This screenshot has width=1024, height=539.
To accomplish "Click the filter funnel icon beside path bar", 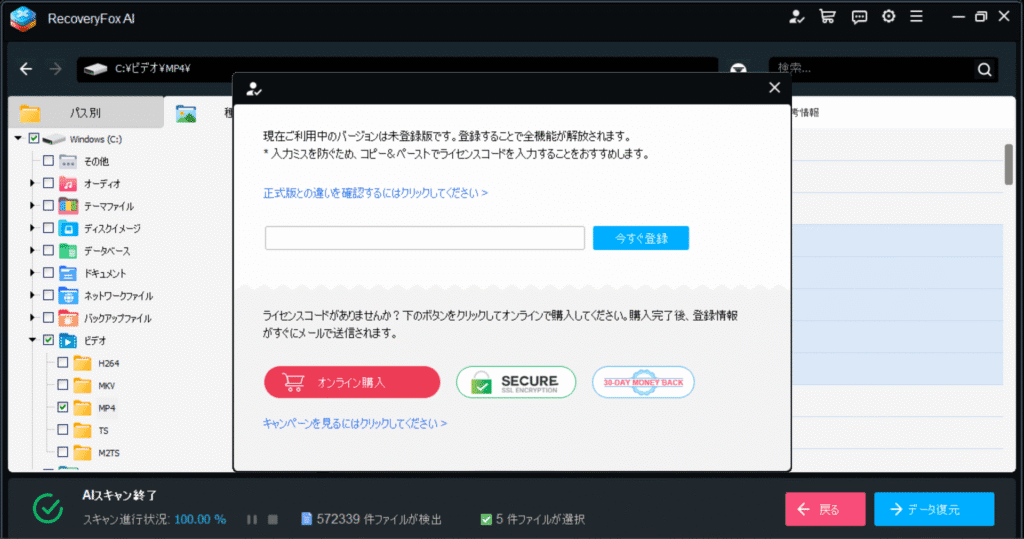I will pos(738,68).
